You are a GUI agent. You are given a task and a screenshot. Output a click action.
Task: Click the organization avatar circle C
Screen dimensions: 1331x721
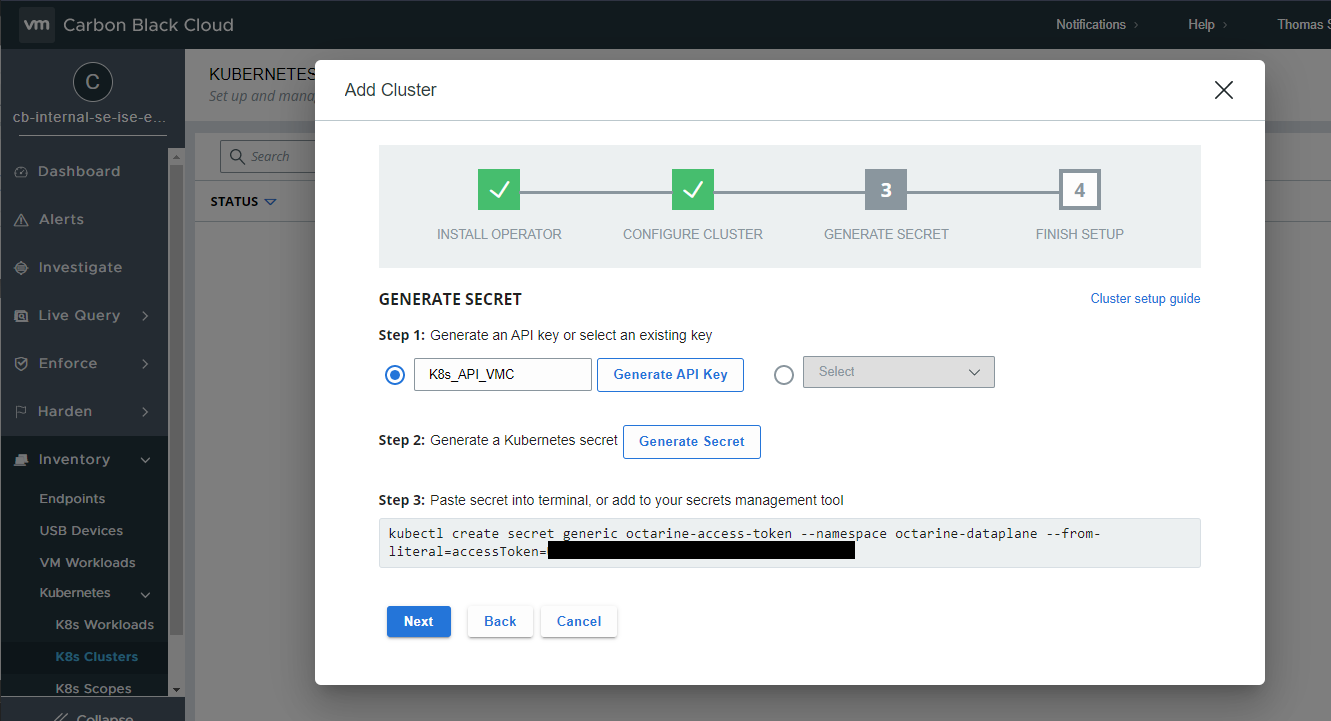(93, 82)
